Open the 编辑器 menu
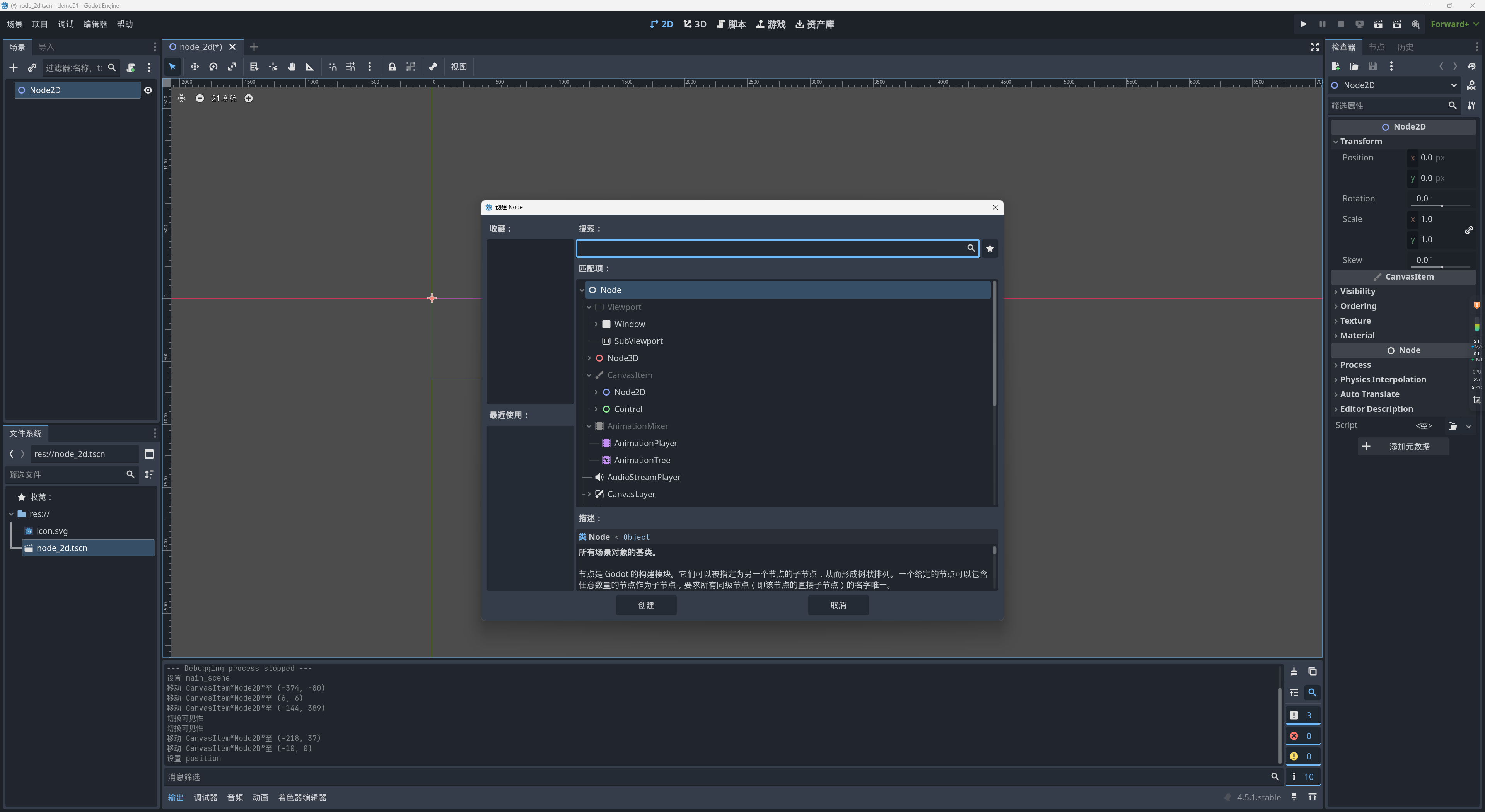This screenshot has height=812, width=1485. coord(94,24)
